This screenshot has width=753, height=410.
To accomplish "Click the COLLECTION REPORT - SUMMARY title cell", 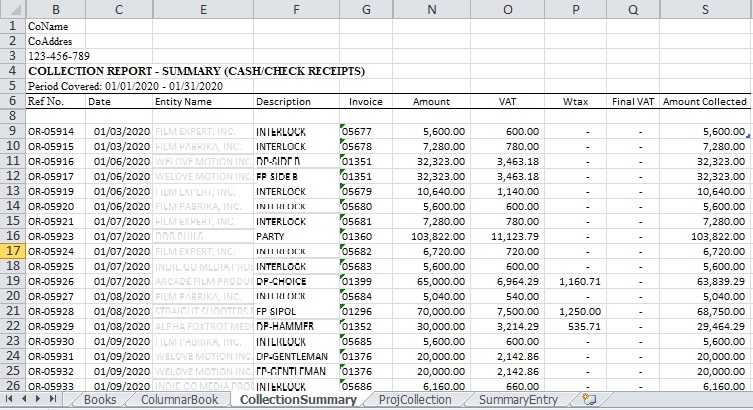I will click(196, 71).
